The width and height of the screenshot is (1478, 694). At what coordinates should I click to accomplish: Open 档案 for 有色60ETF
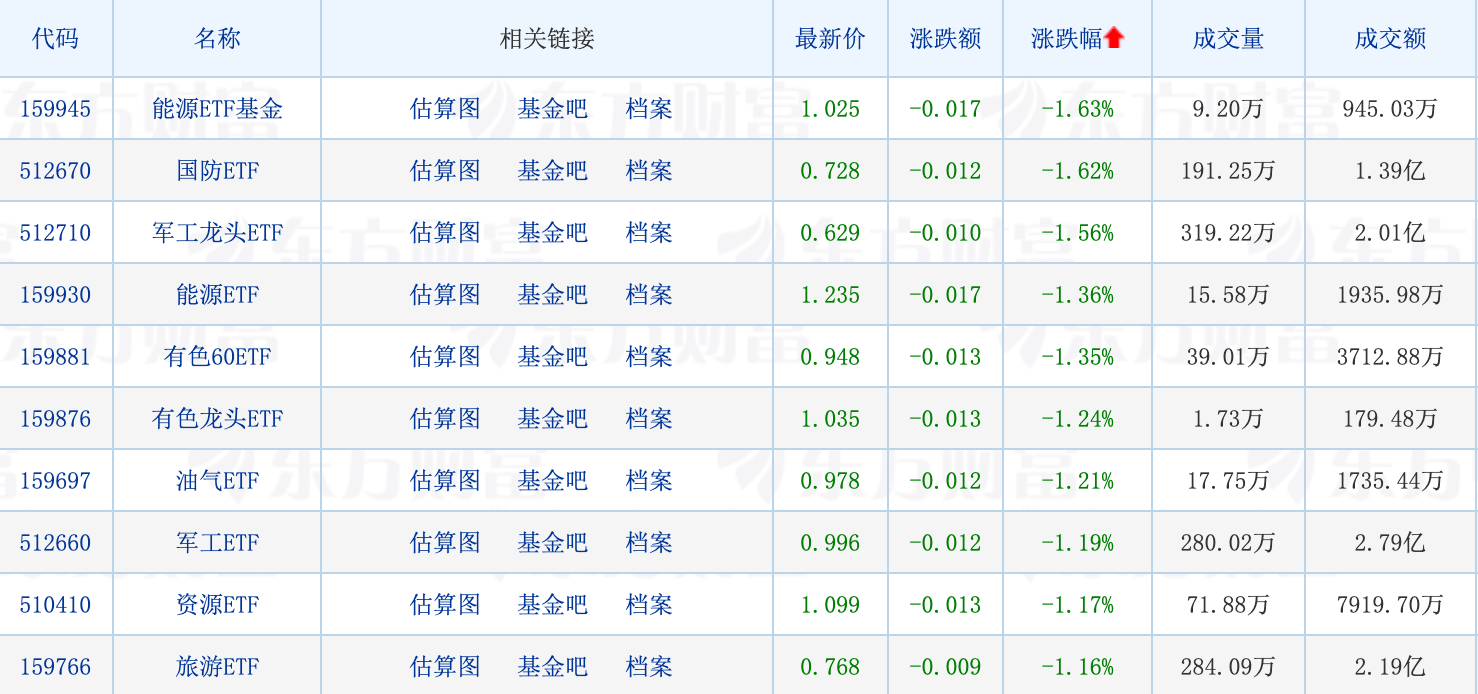(x=649, y=357)
